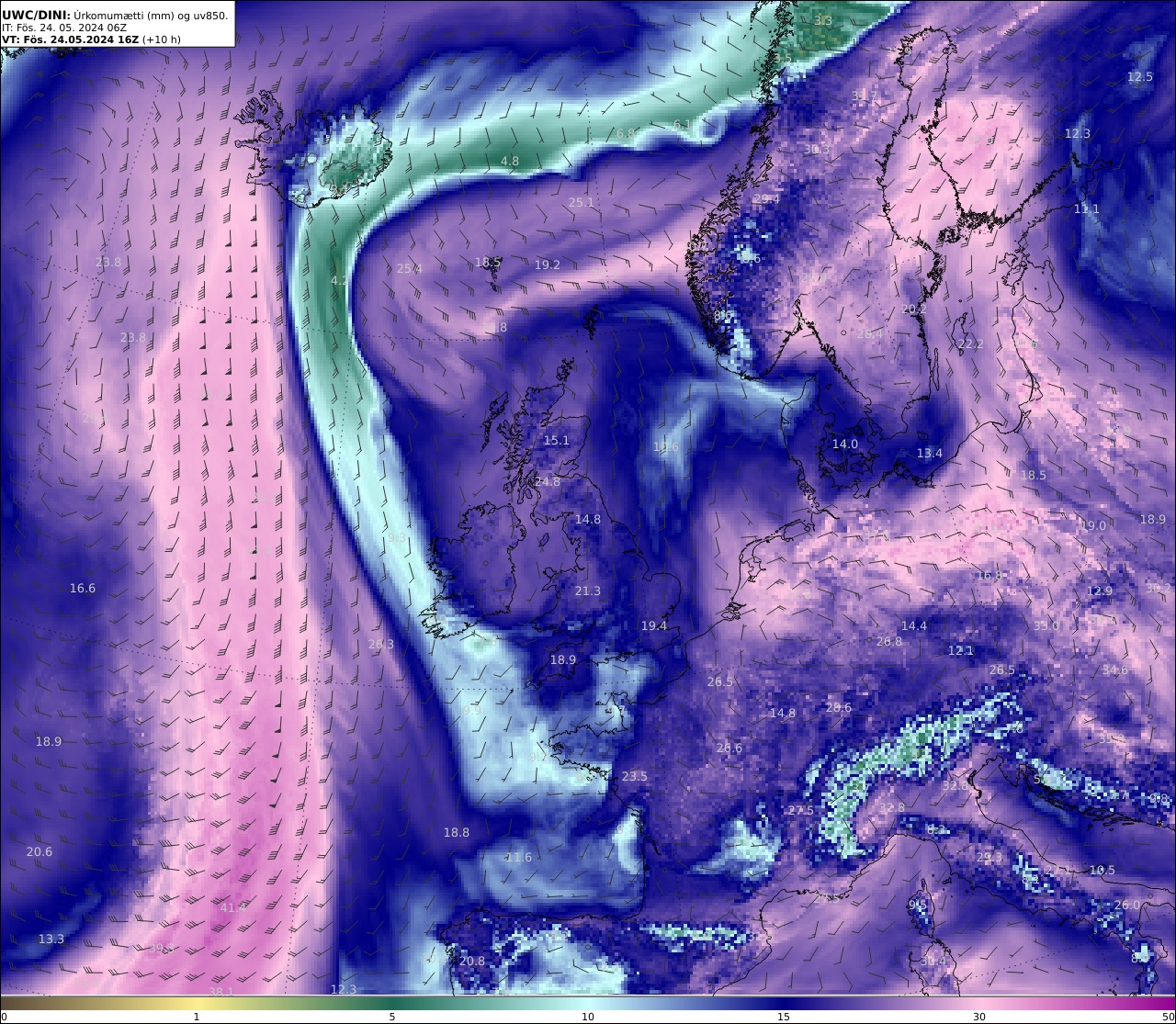The width and height of the screenshot is (1176, 1024).
Task: Select the VT: Fös. 24.05.2024 16Z line
Action: click(70, 39)
